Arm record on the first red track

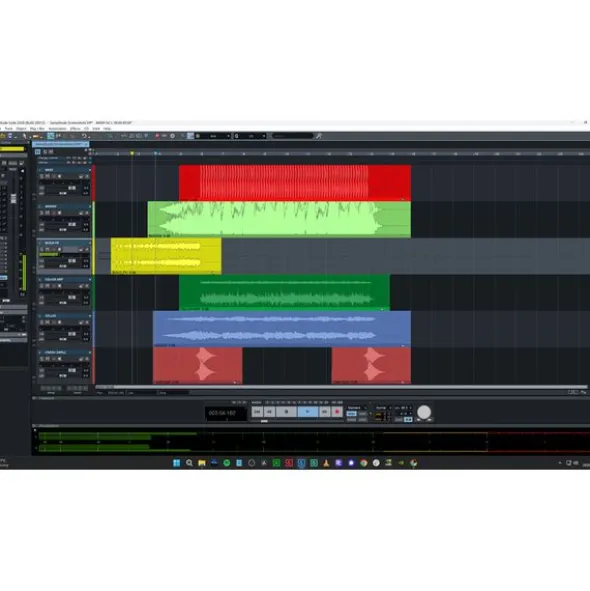point(54,176)
